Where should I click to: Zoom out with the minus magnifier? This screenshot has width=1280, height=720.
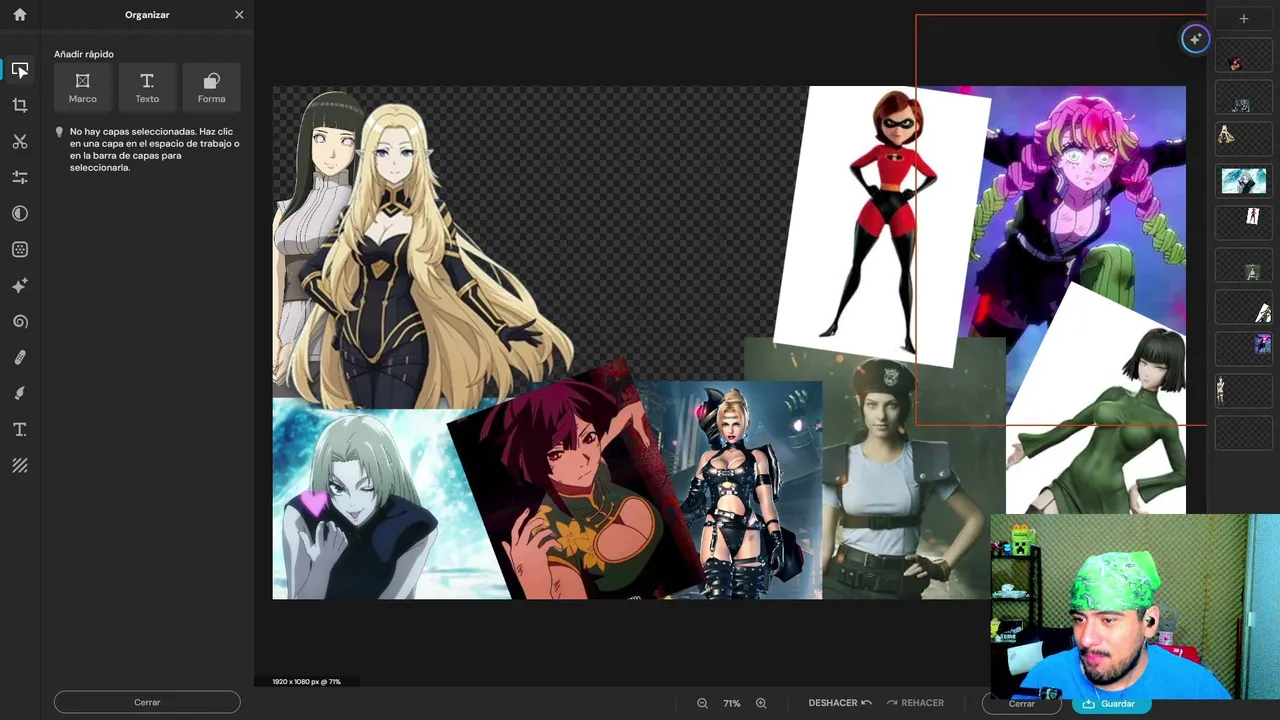click(702, 703)
